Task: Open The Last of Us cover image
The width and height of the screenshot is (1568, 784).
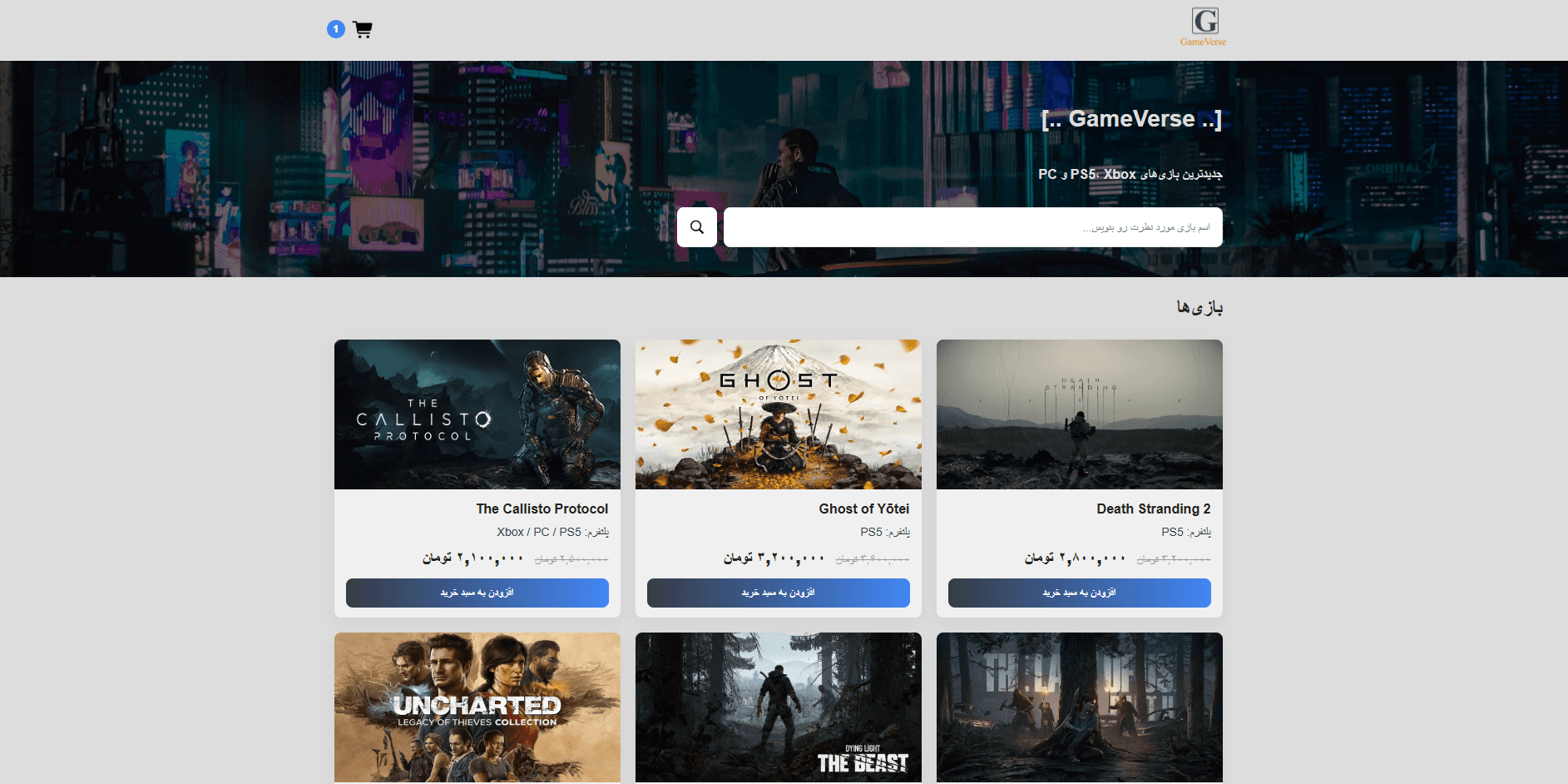Action: (x=1080, y=707)
